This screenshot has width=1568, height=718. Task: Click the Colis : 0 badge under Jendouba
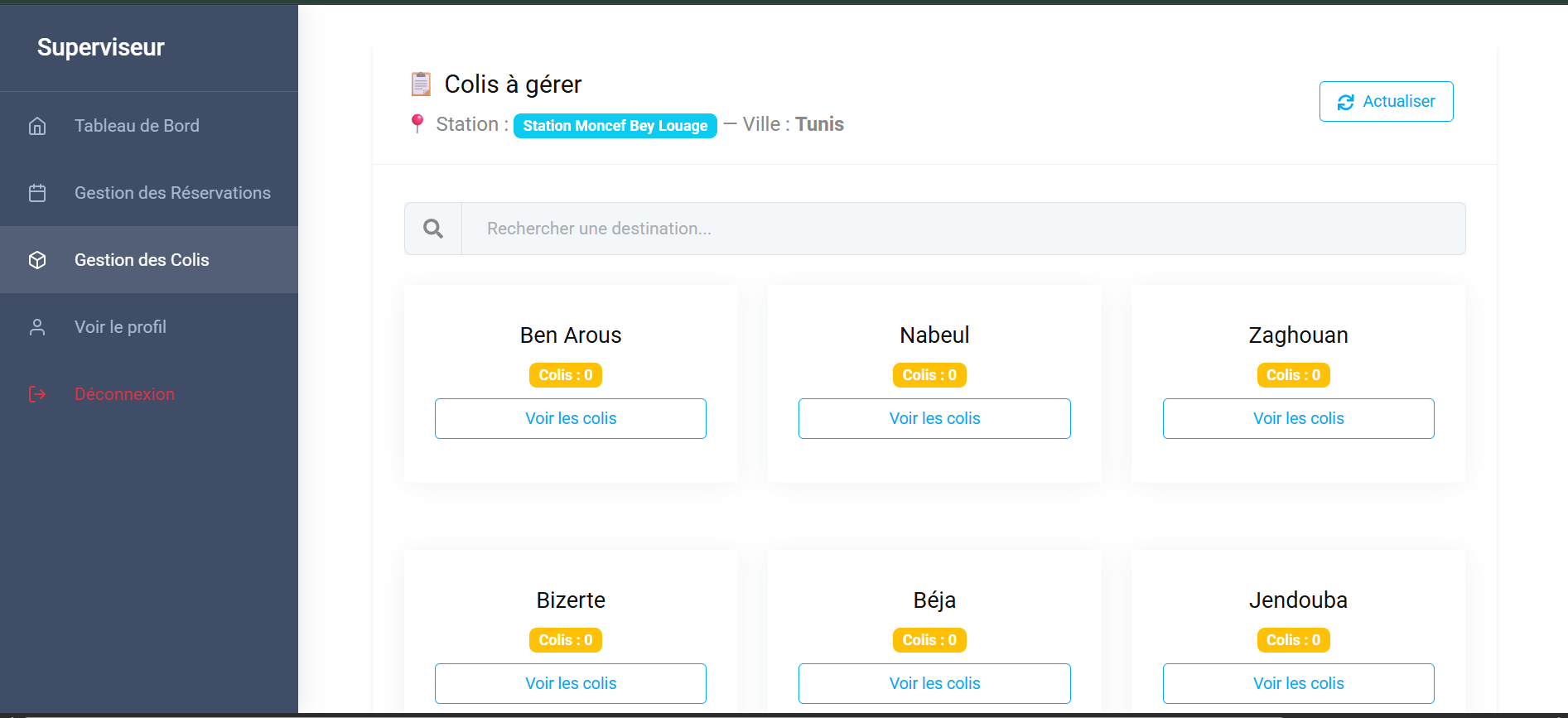1293,640
